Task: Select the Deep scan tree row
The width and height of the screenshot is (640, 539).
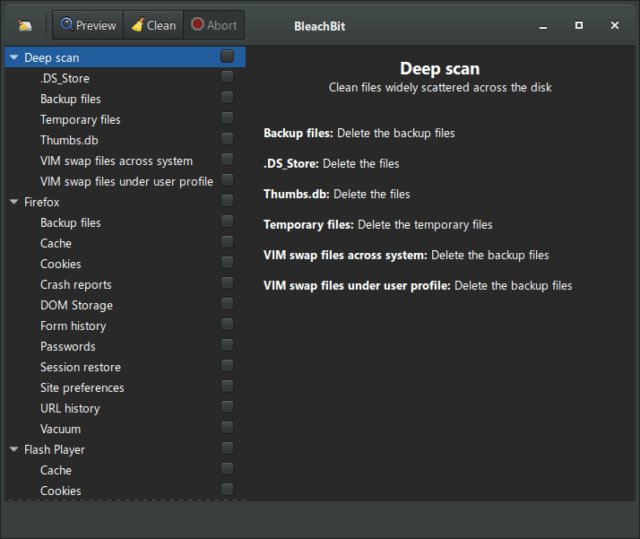Action: coord(125,57)
